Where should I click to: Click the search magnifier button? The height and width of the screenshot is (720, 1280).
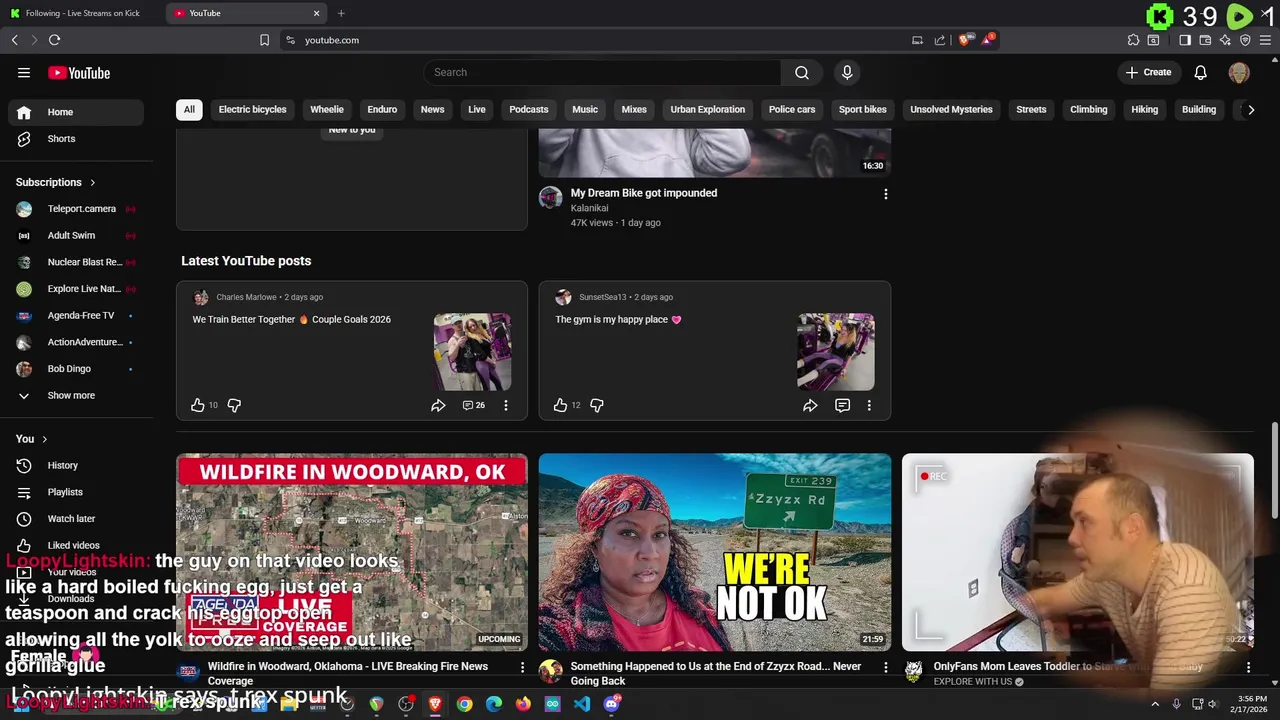click(801, 72)
